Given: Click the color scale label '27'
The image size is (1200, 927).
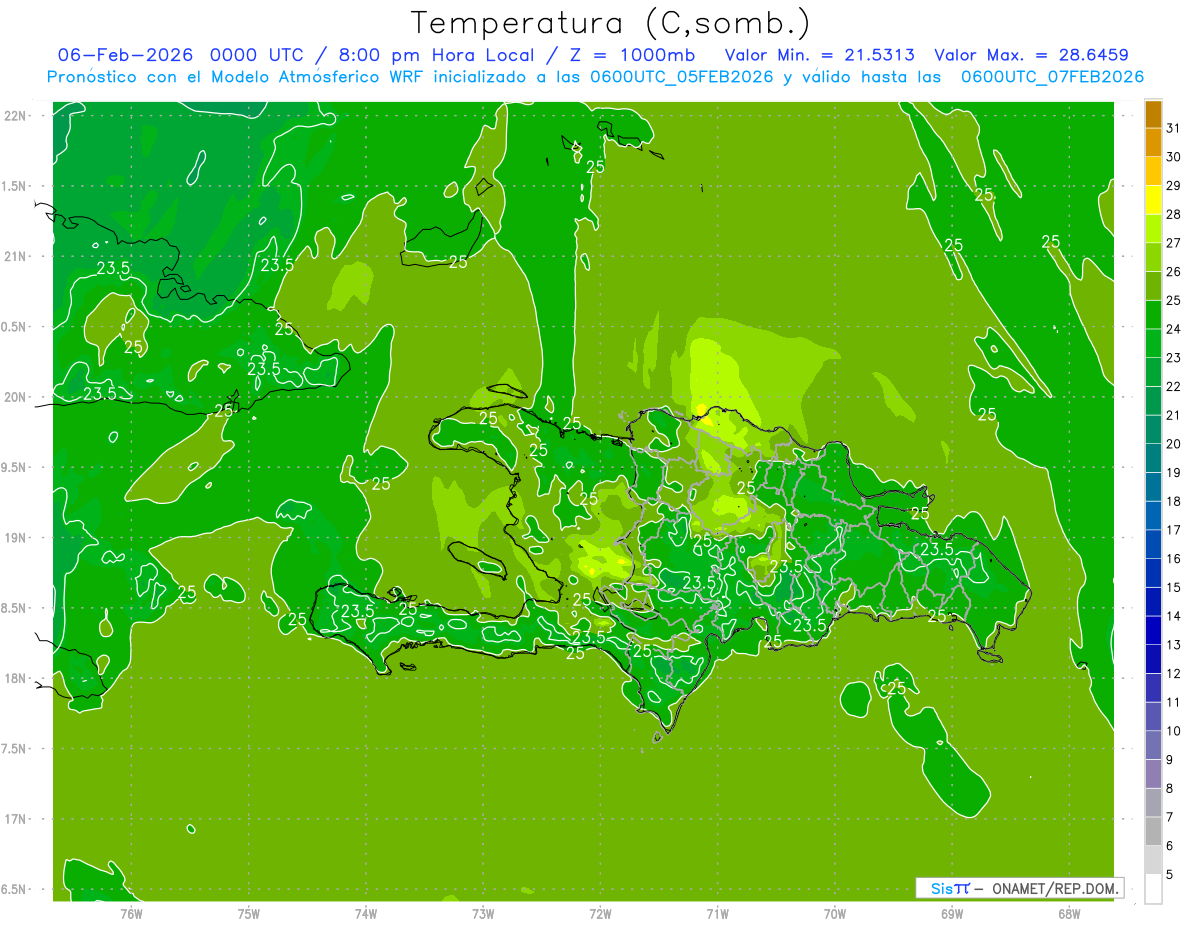Looking at the screenshot, I should point(1174,243).
